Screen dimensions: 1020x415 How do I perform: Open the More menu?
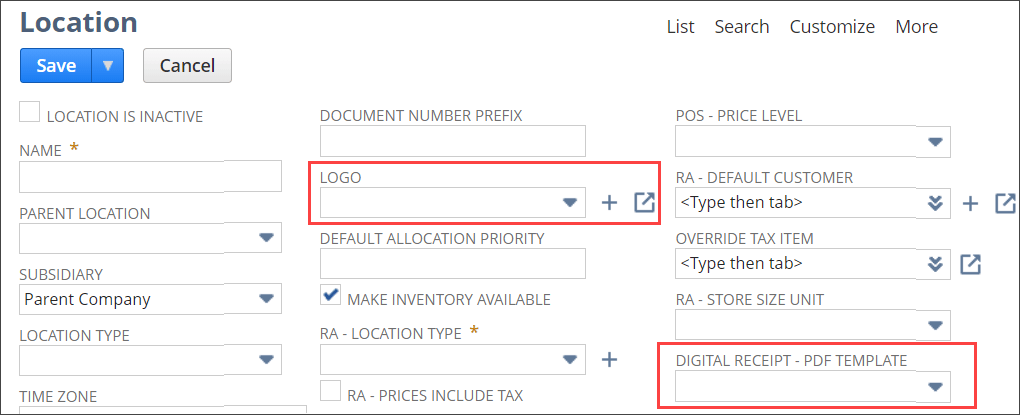[x=916, y=27]
